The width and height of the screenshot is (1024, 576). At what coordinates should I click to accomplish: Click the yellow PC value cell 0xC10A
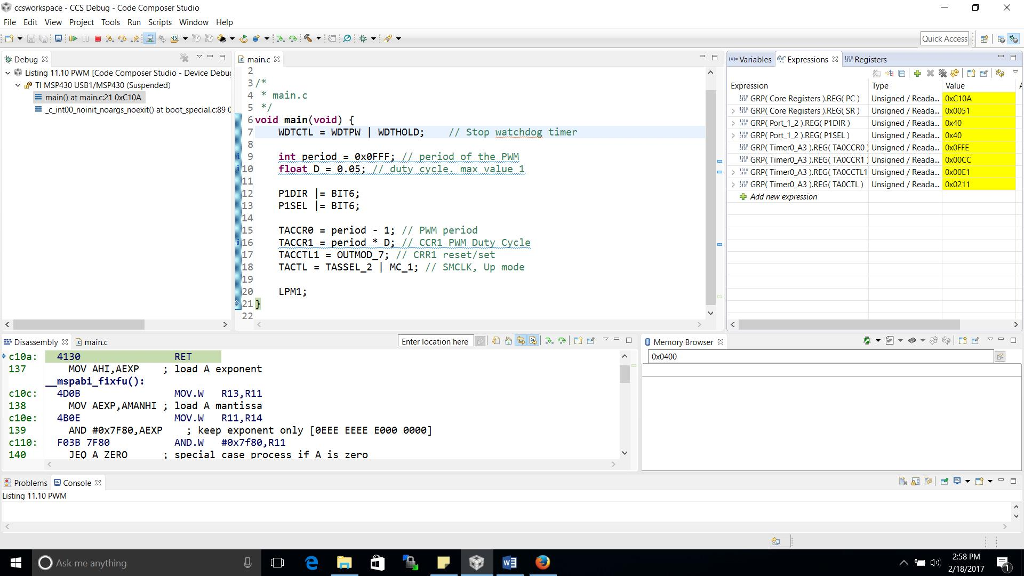tap(979, 99)
